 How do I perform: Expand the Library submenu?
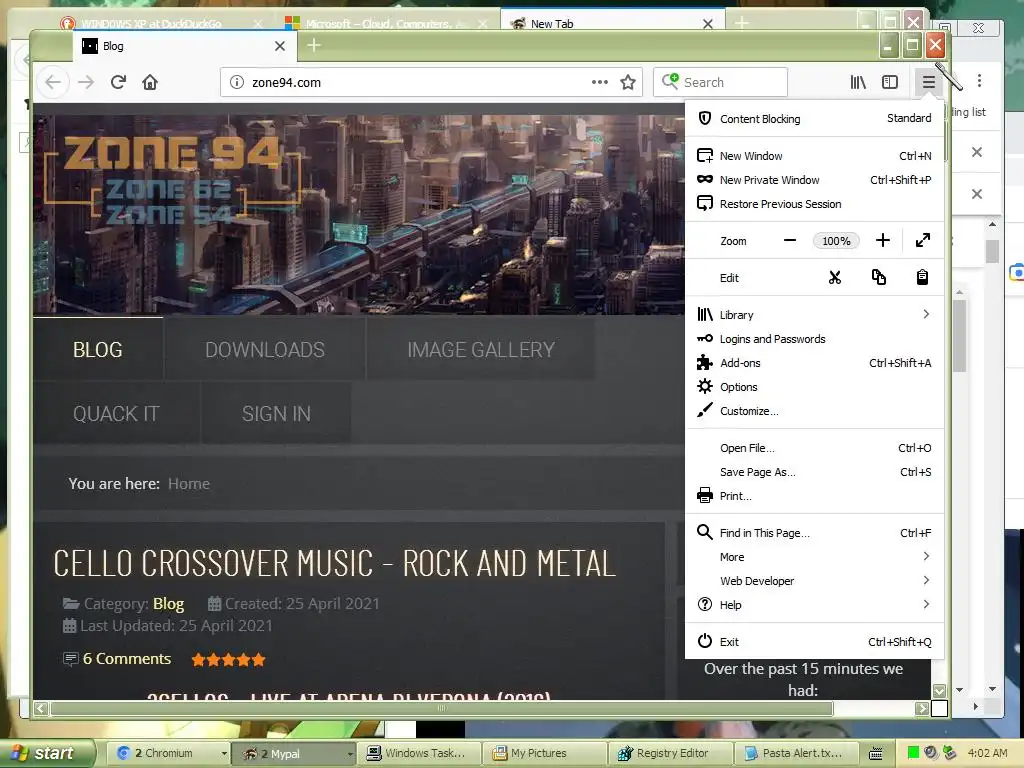point(814,315)
